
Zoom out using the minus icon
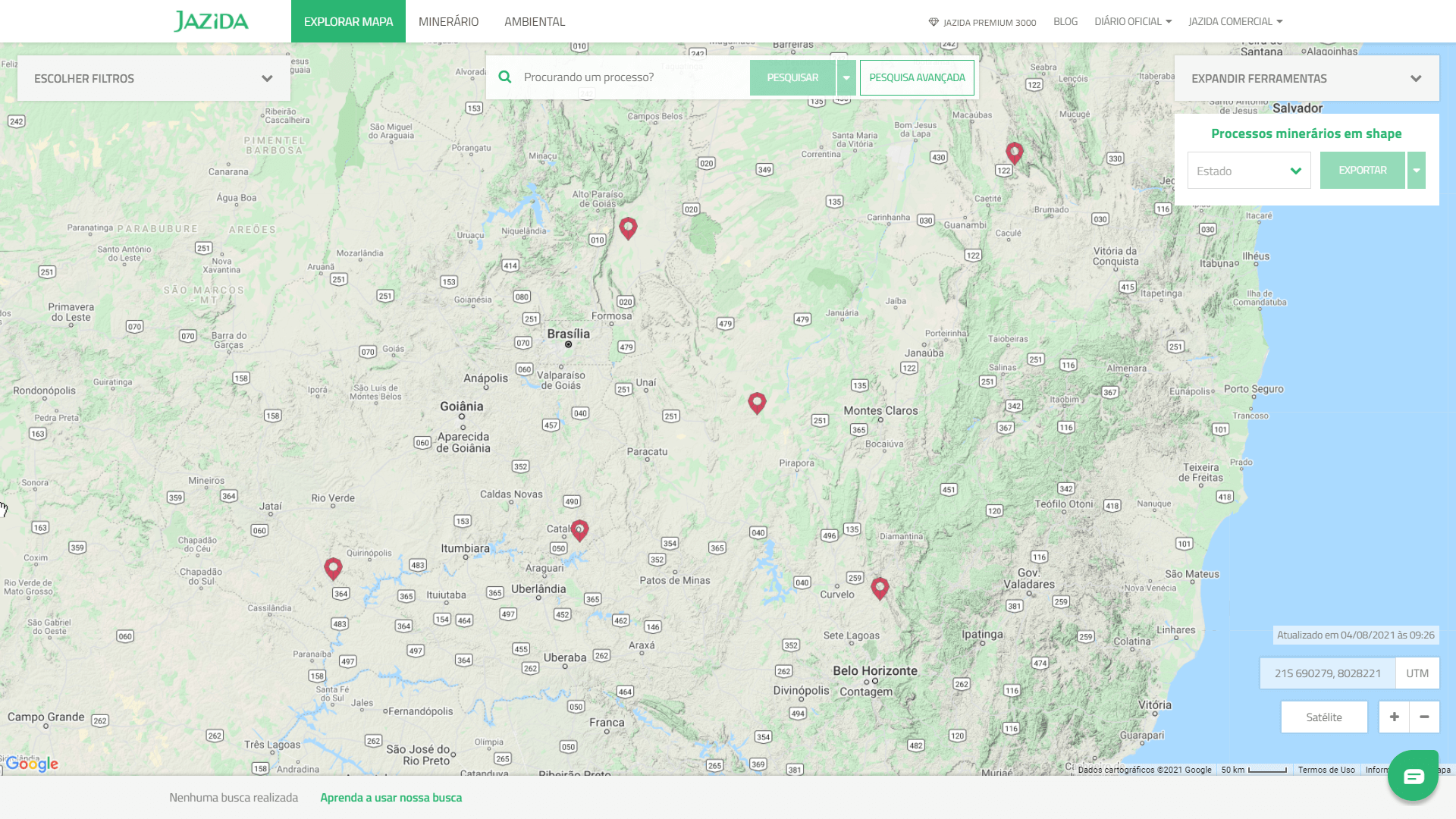click(x=1424, y=717)
